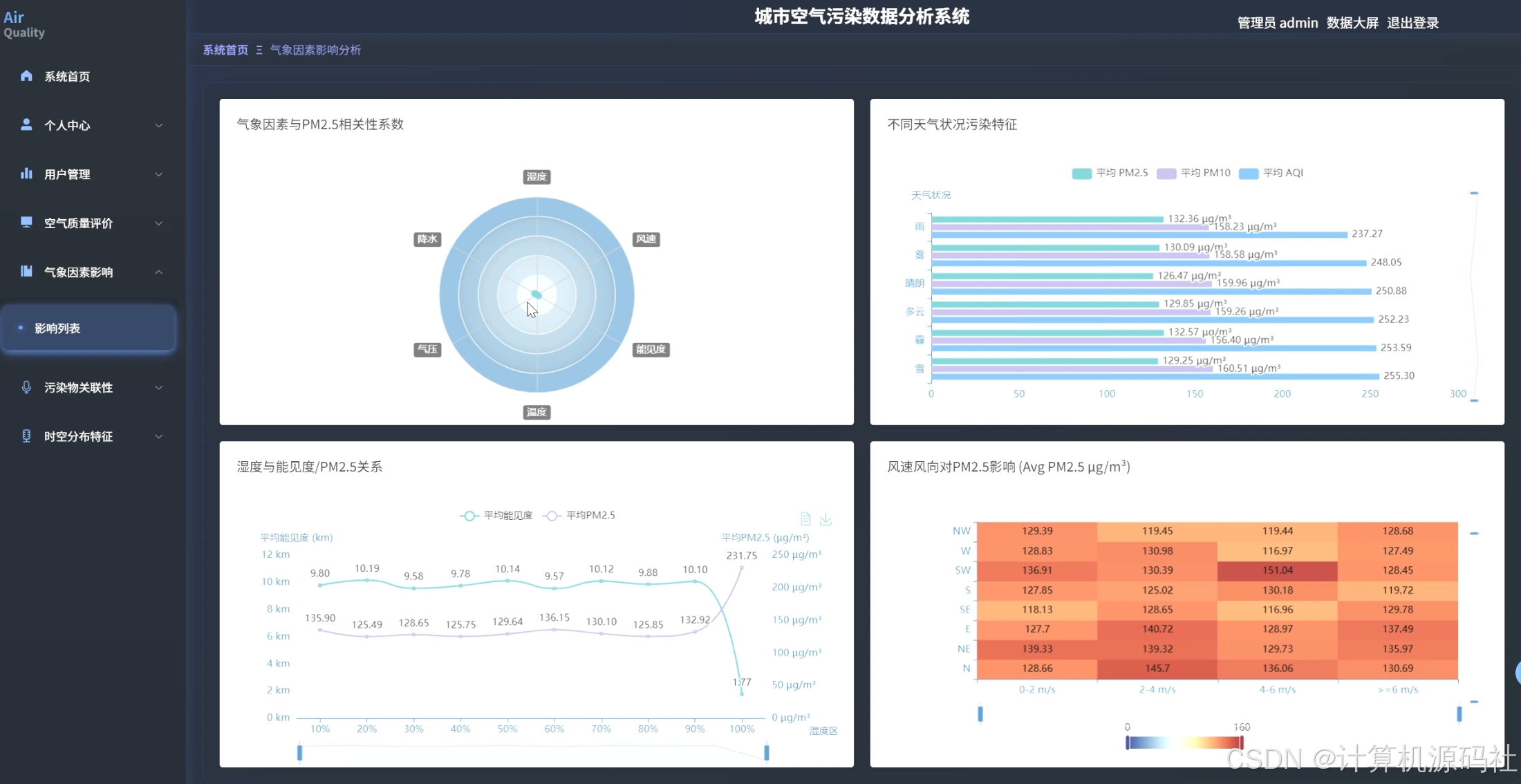Click 能见度 radar axis label
Viewport: 1521px width, 784px height.
point(651,350)
